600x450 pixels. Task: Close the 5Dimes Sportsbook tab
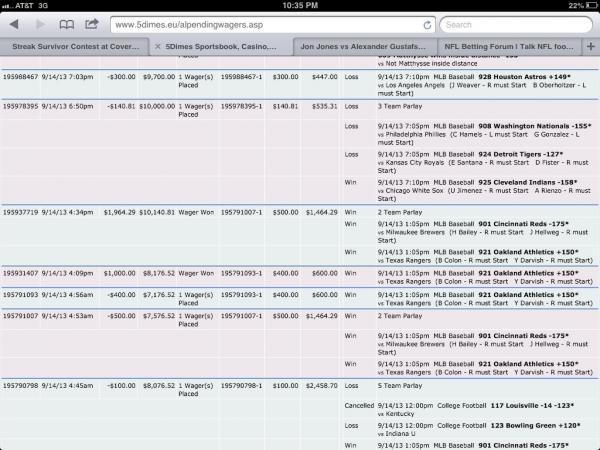159,47
